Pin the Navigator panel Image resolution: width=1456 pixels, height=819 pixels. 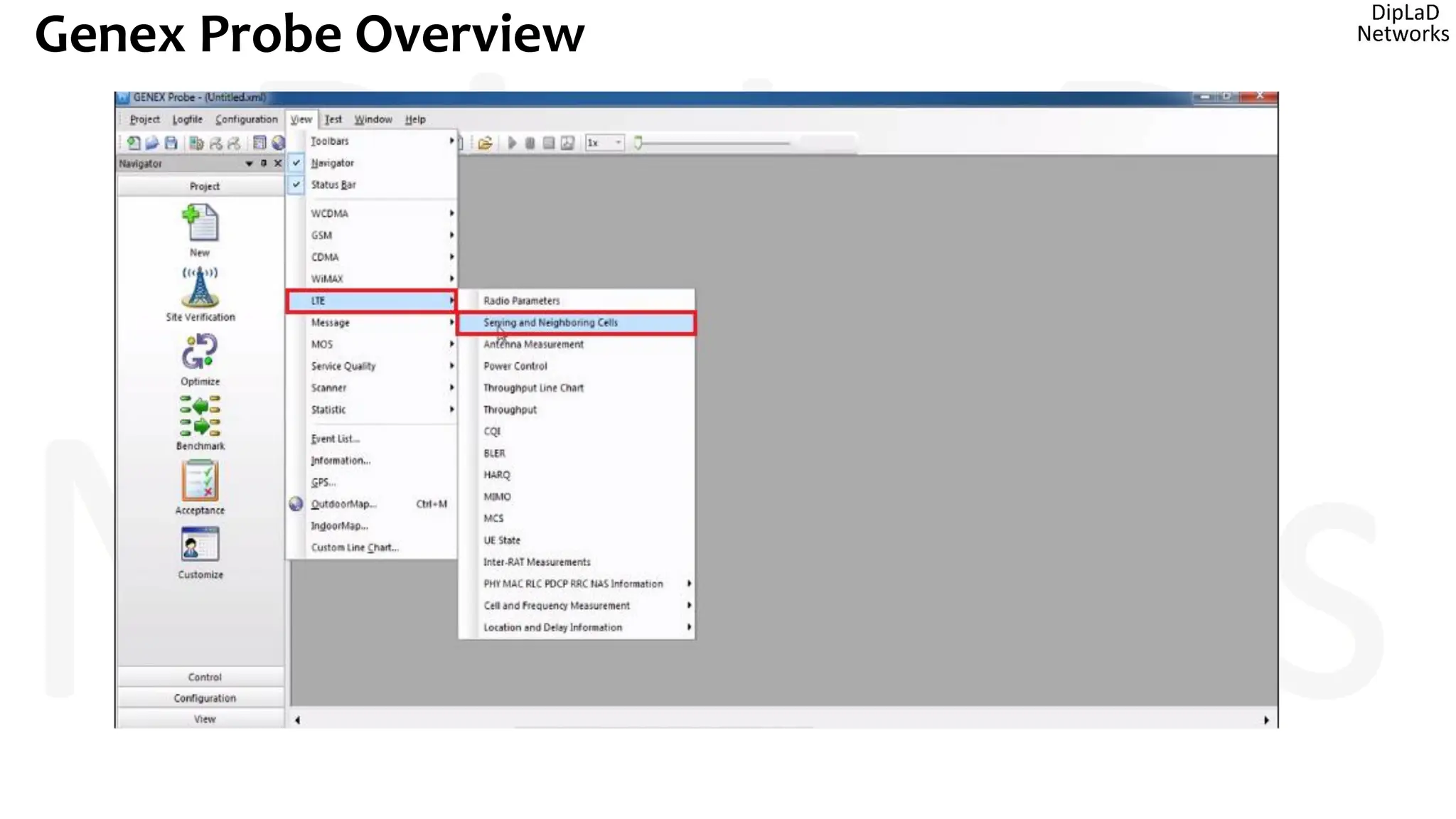click(x=264, y=164)
